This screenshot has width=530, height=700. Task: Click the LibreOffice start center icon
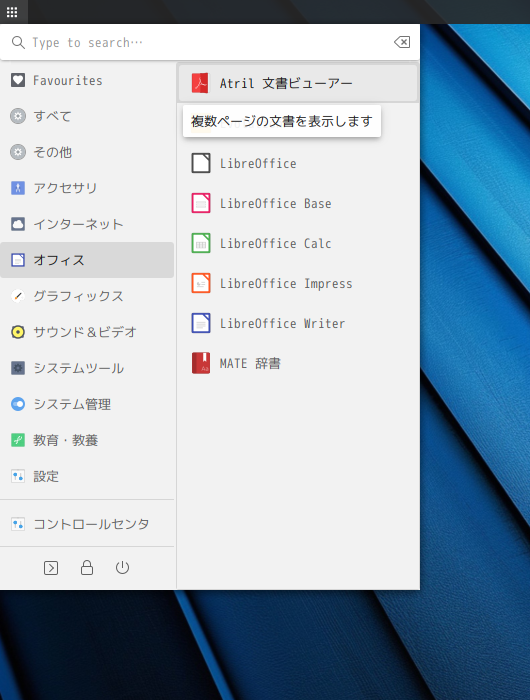point(201,163)
